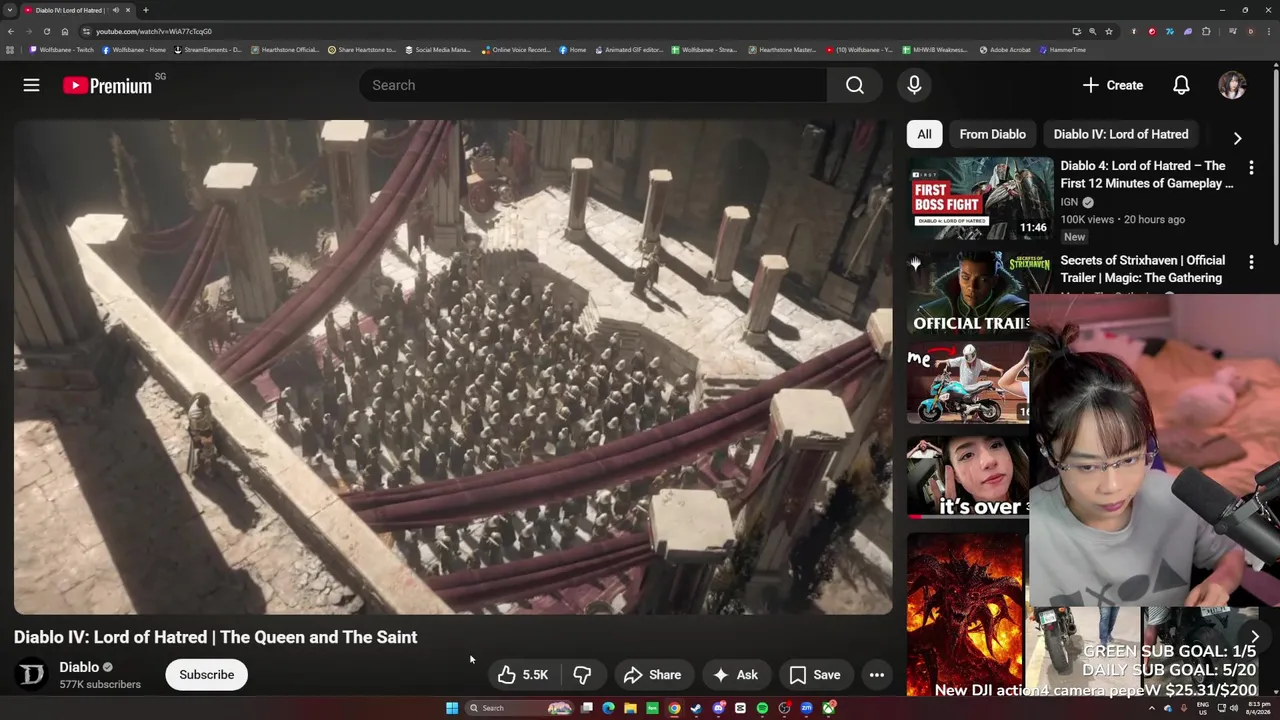This screenshot has width=1280, height=720.
Task: Click the page vertical scrollbar
Action: click(x=1275, y=155)
